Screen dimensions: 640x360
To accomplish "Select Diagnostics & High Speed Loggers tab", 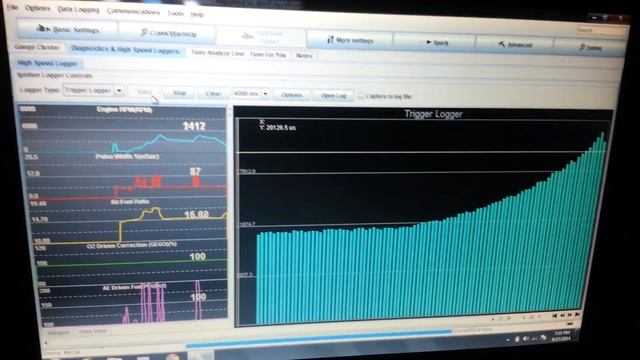I will click(125, 50).
